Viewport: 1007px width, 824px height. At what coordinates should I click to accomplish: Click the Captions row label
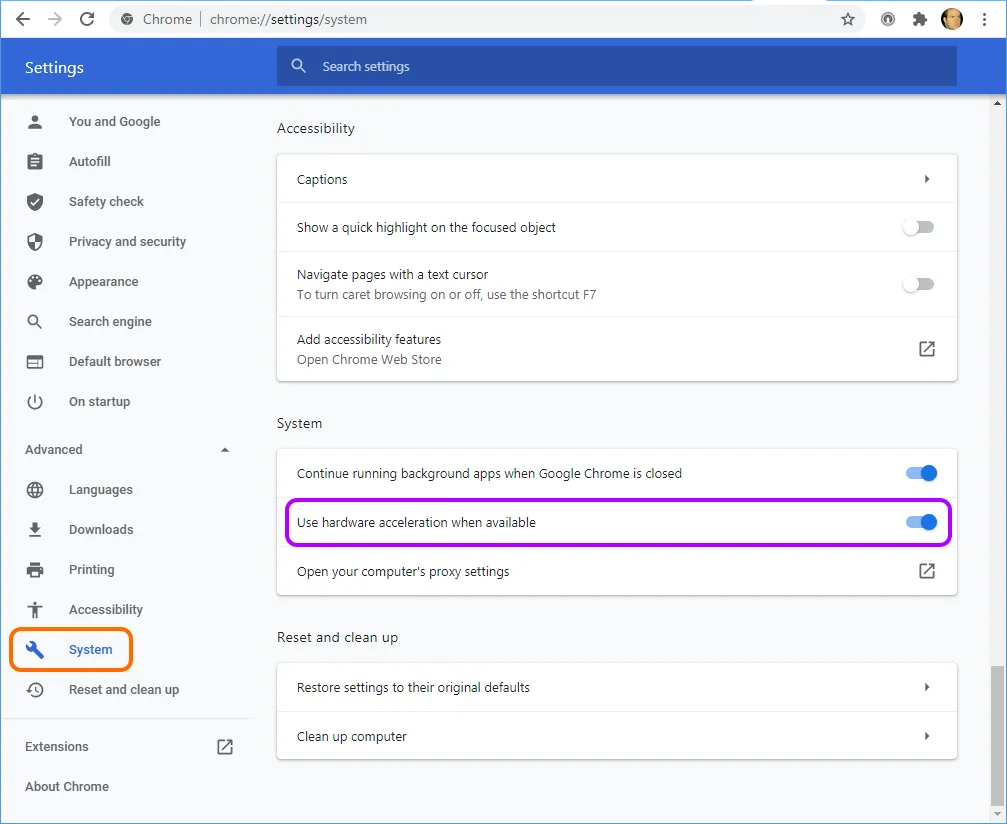pos(322,180)
